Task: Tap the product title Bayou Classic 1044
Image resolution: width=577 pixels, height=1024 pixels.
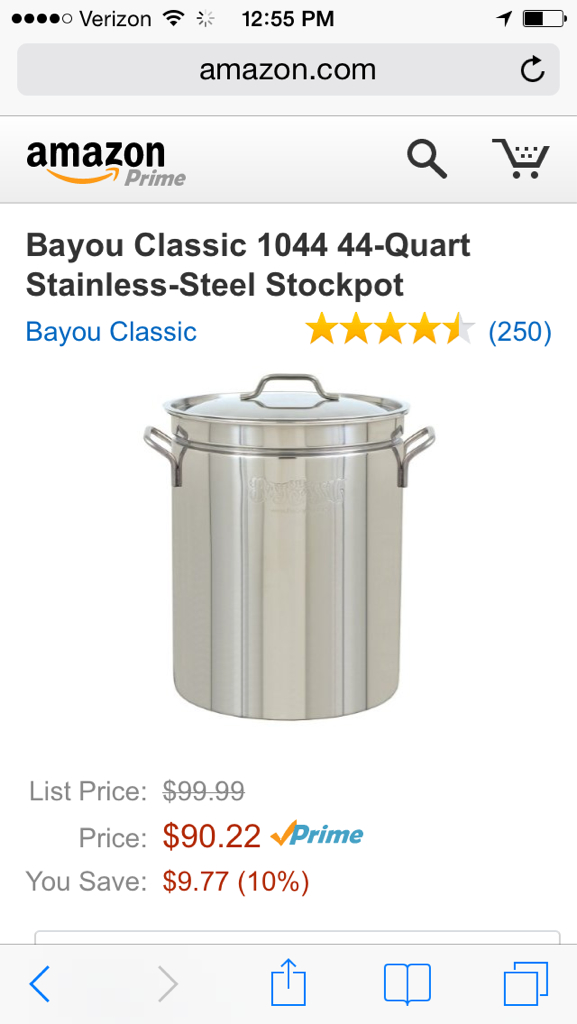Action: pos(248,265)
